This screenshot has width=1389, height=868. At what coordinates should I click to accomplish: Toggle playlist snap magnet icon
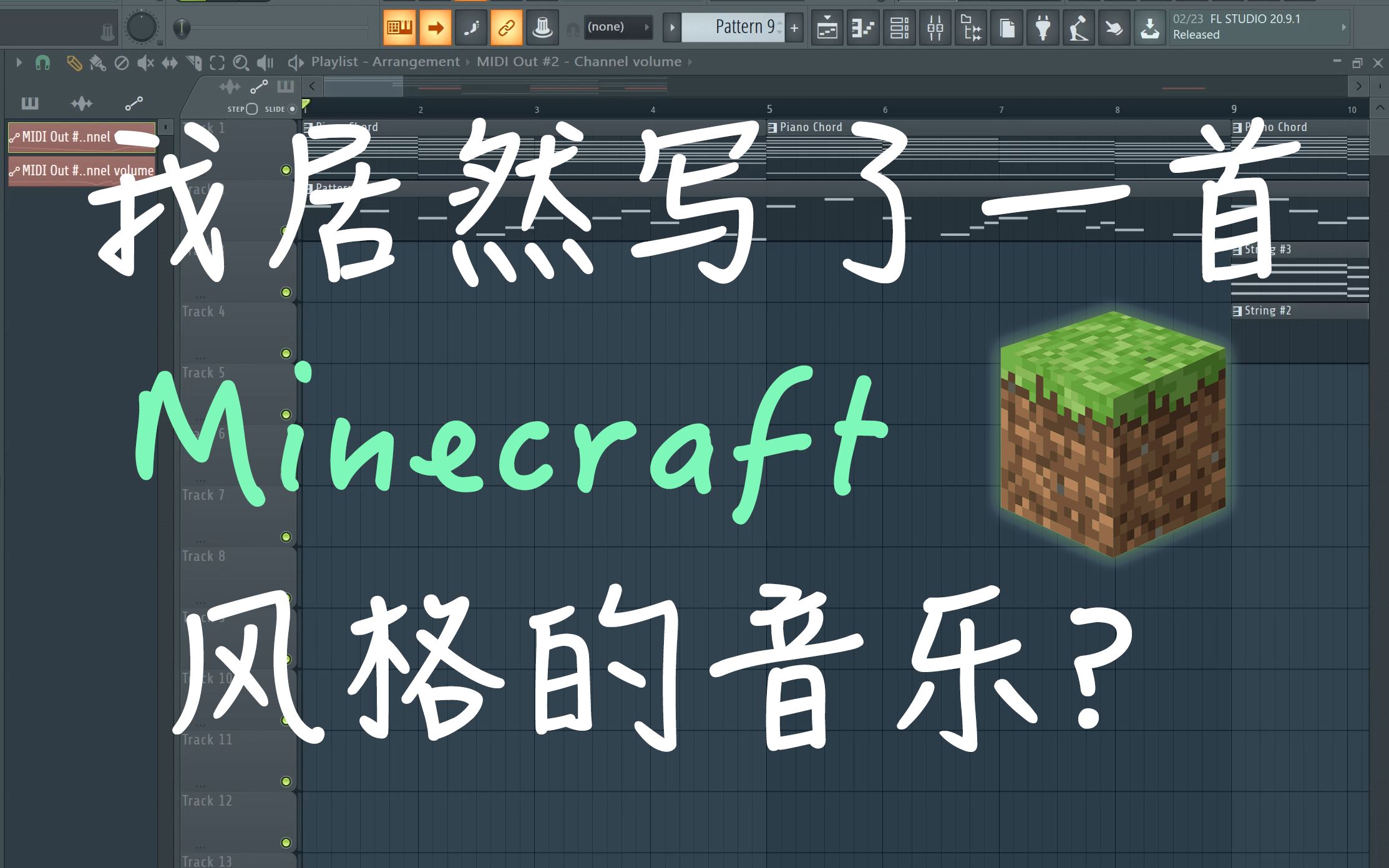(x=42, y=62)
